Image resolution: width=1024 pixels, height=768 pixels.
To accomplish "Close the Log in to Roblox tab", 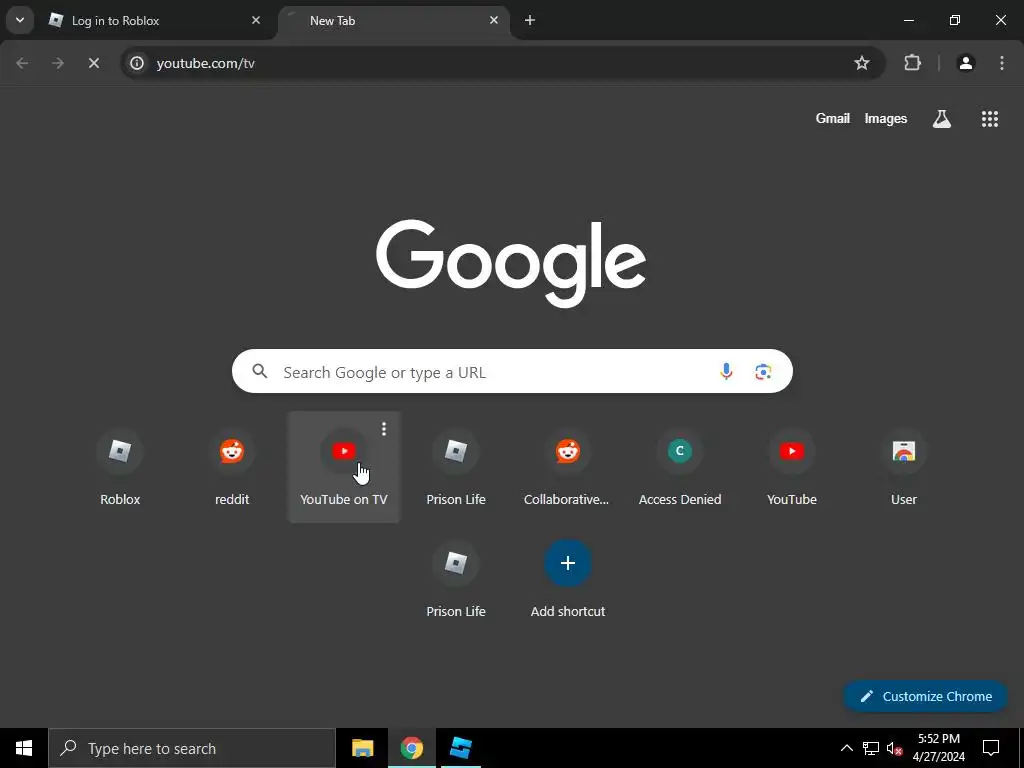I will pos(256,20).
